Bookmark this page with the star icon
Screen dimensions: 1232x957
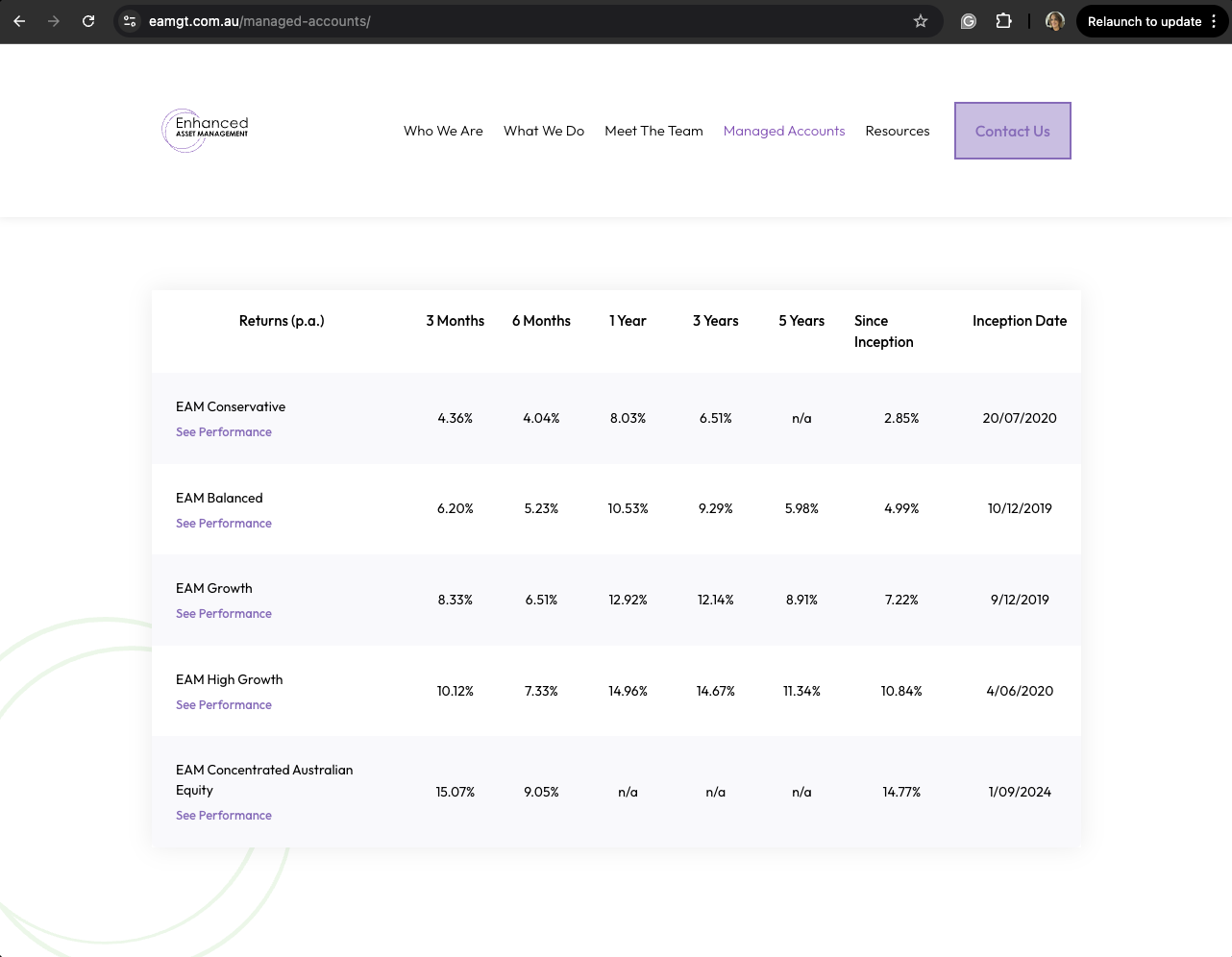pos(921,21)
